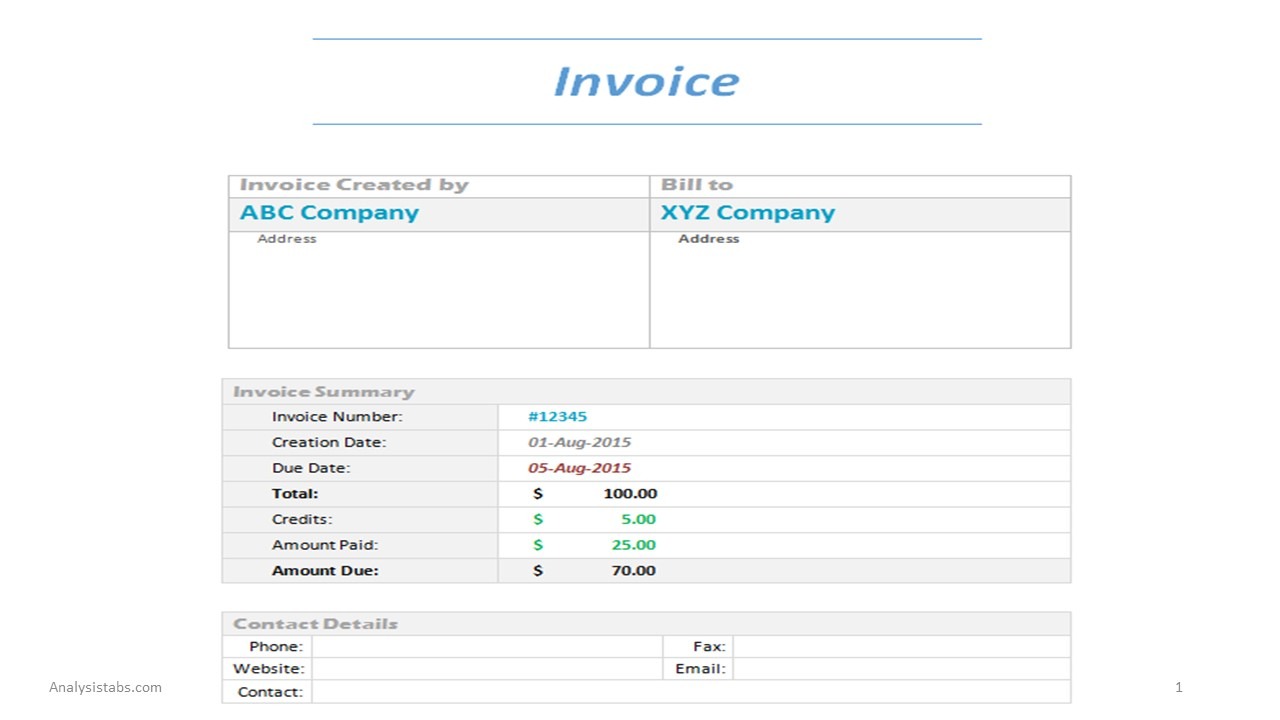Image resolution: width=1280 pixels, height=720 pixels.
Task: Click the Bill to header
Action: pos(697,185)
